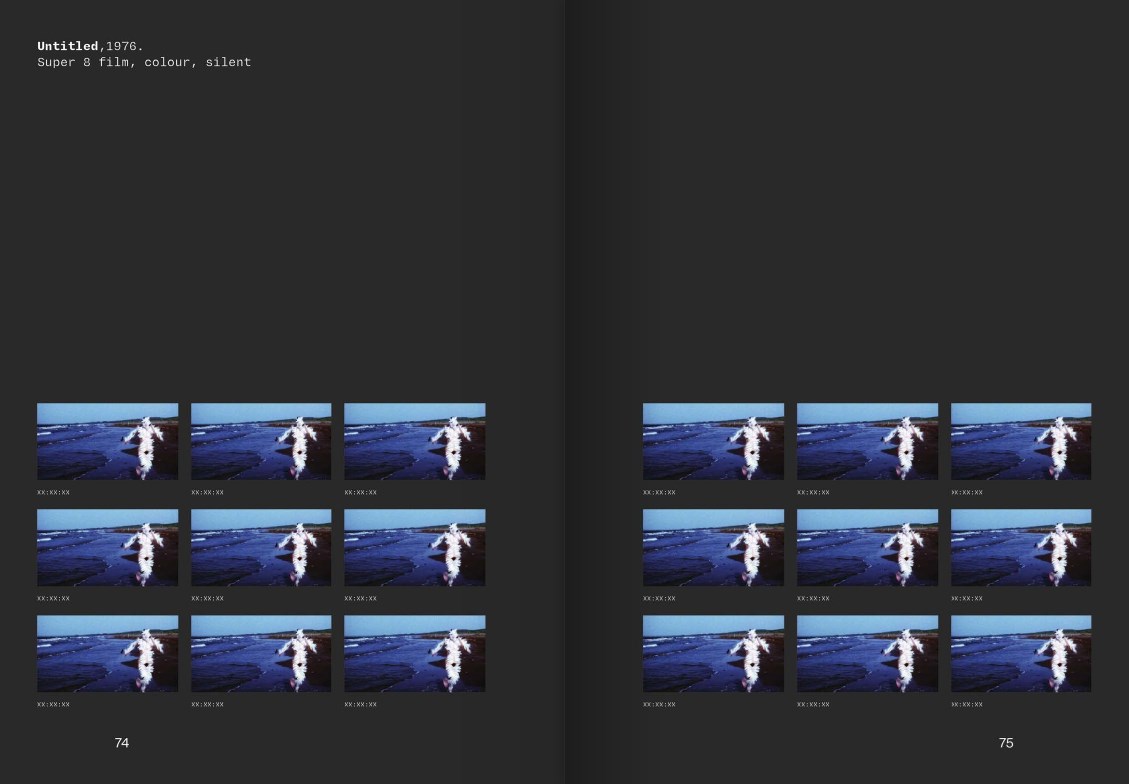Click page number 75

[x=1006, y=743]
